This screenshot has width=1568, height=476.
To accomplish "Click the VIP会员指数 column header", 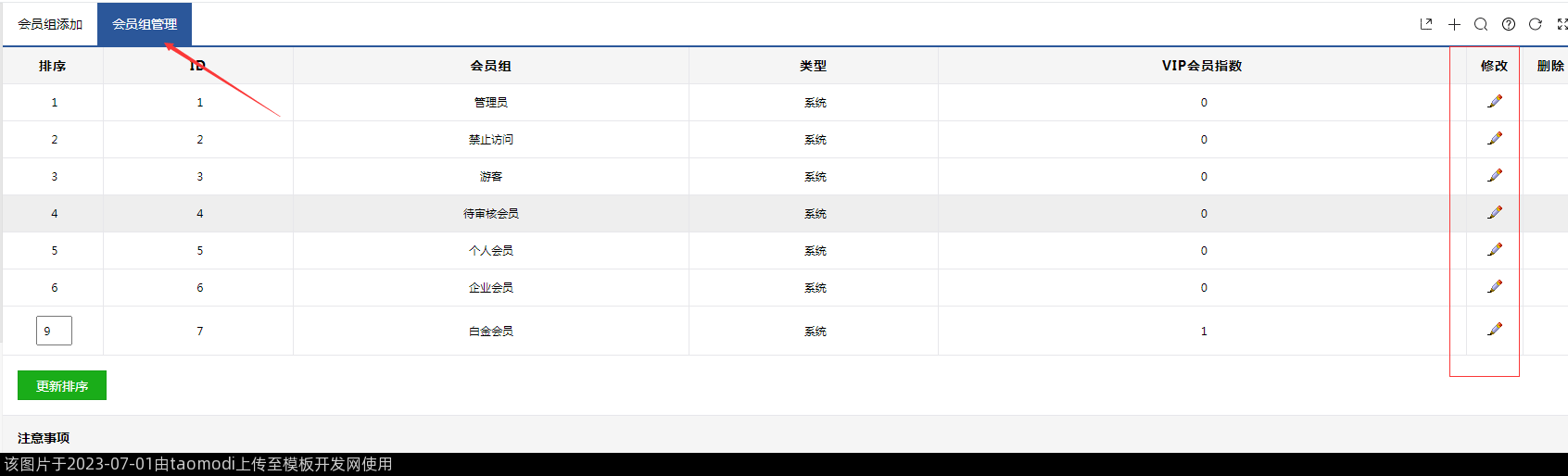I will click(1202, 66).
